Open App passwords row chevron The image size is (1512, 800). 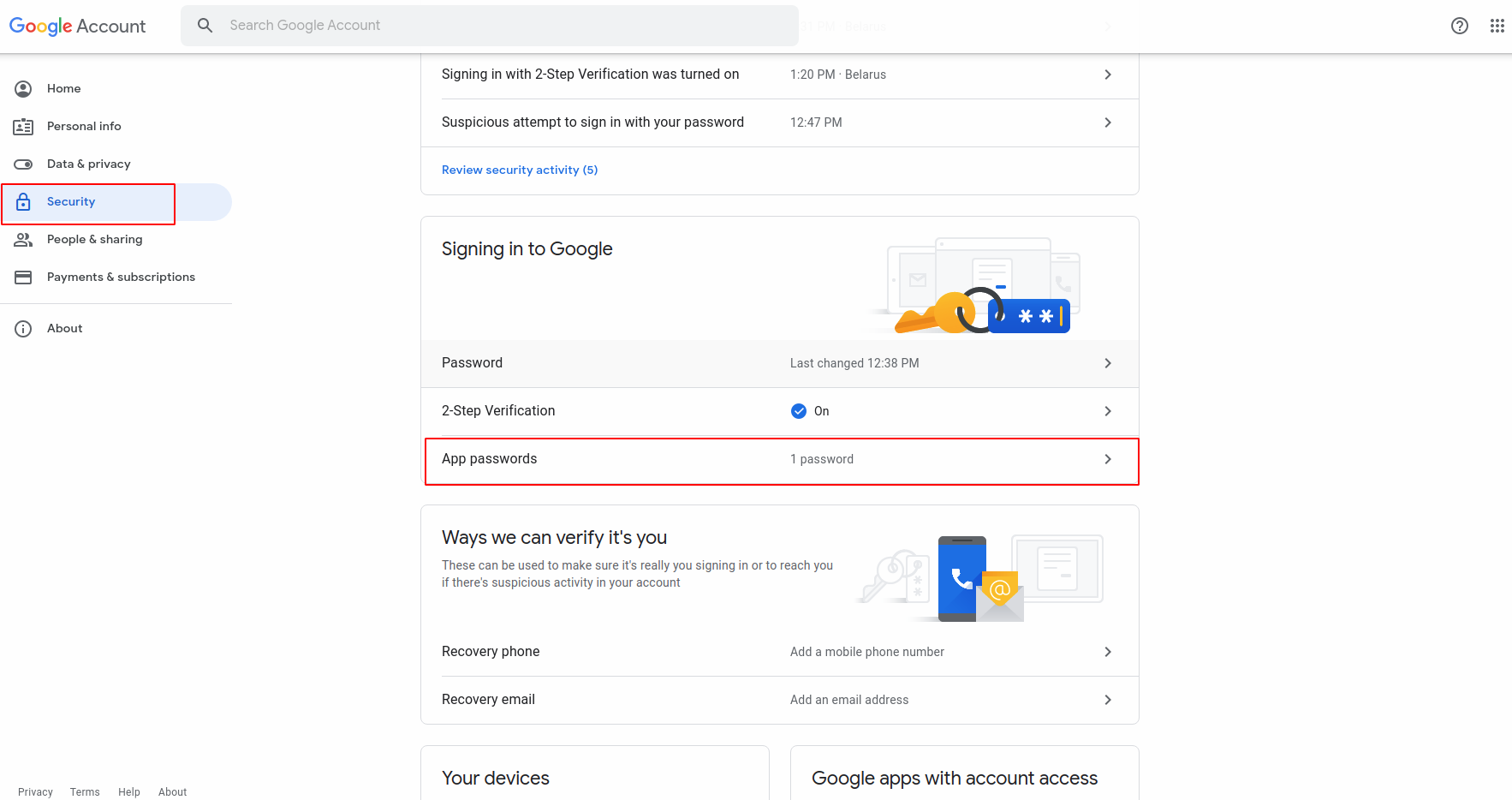(1108, 459)
